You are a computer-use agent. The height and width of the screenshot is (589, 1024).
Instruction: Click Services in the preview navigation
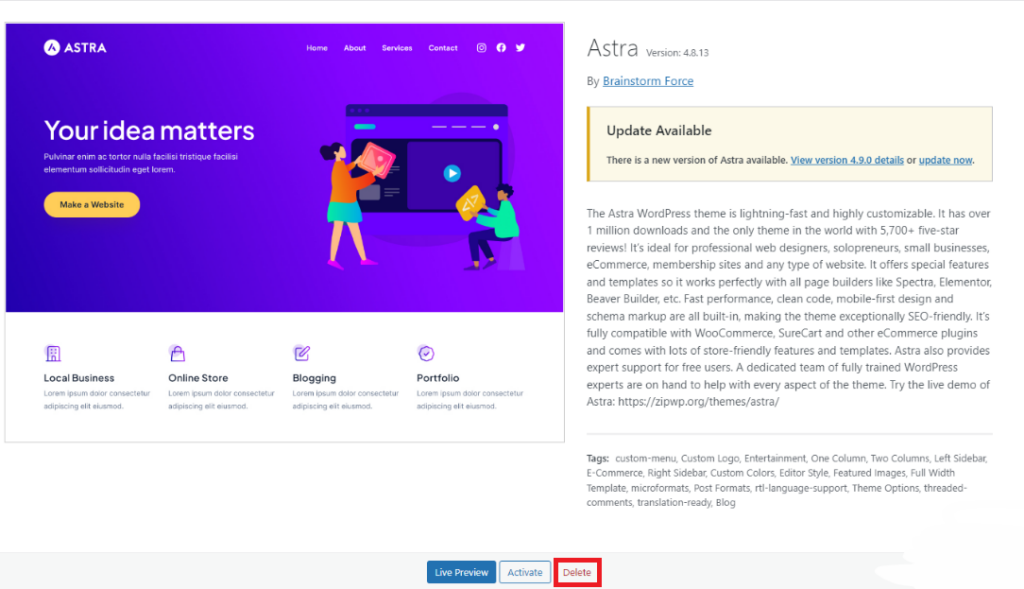[x=397, y=47]
